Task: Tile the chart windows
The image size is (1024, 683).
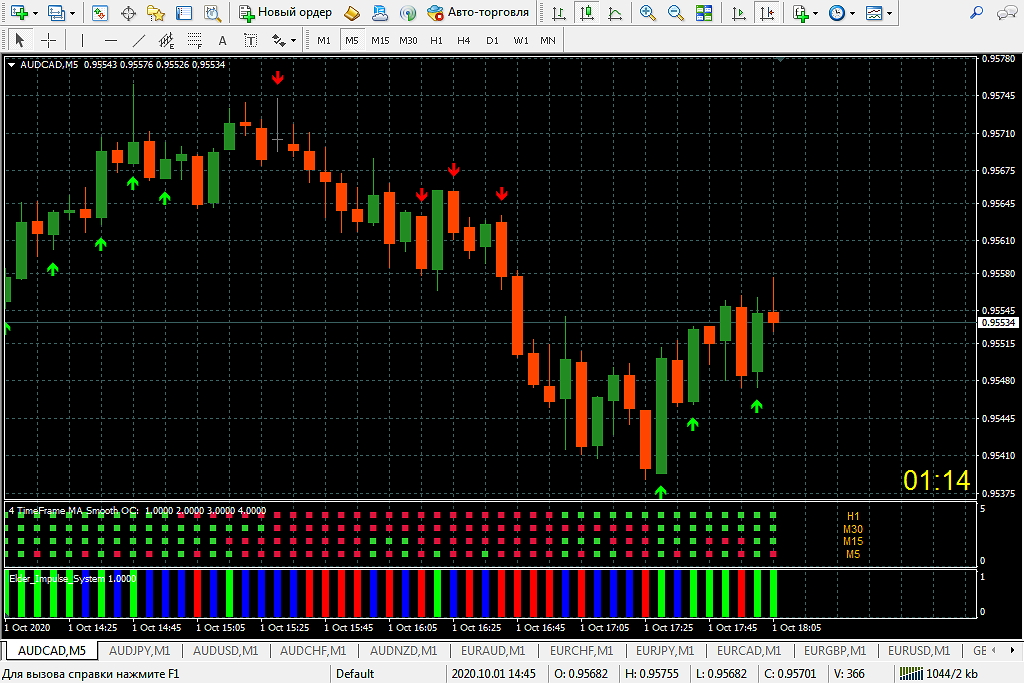Action: (x=704, y=12)
